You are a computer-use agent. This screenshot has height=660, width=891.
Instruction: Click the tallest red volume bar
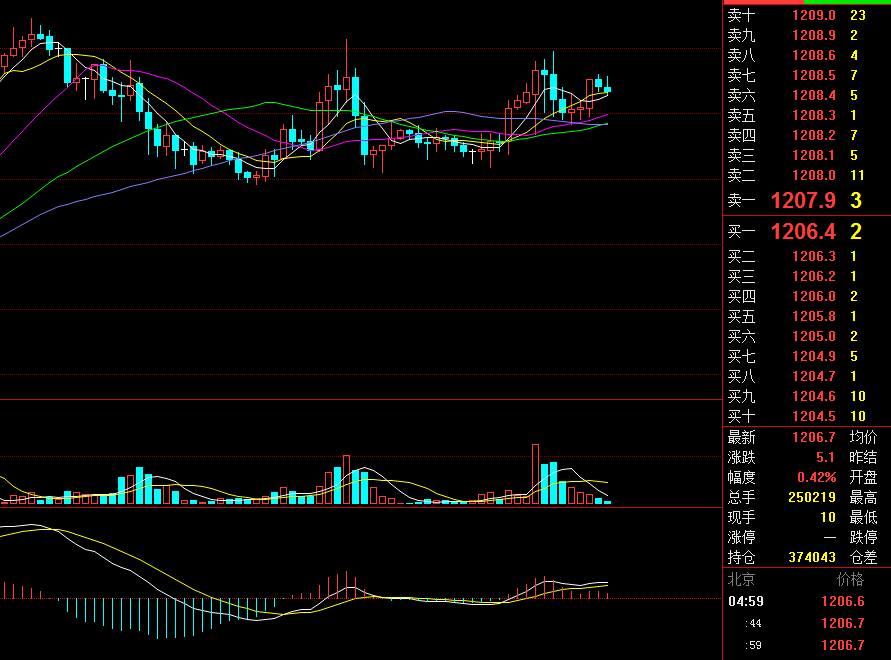(x=536, y=473)
